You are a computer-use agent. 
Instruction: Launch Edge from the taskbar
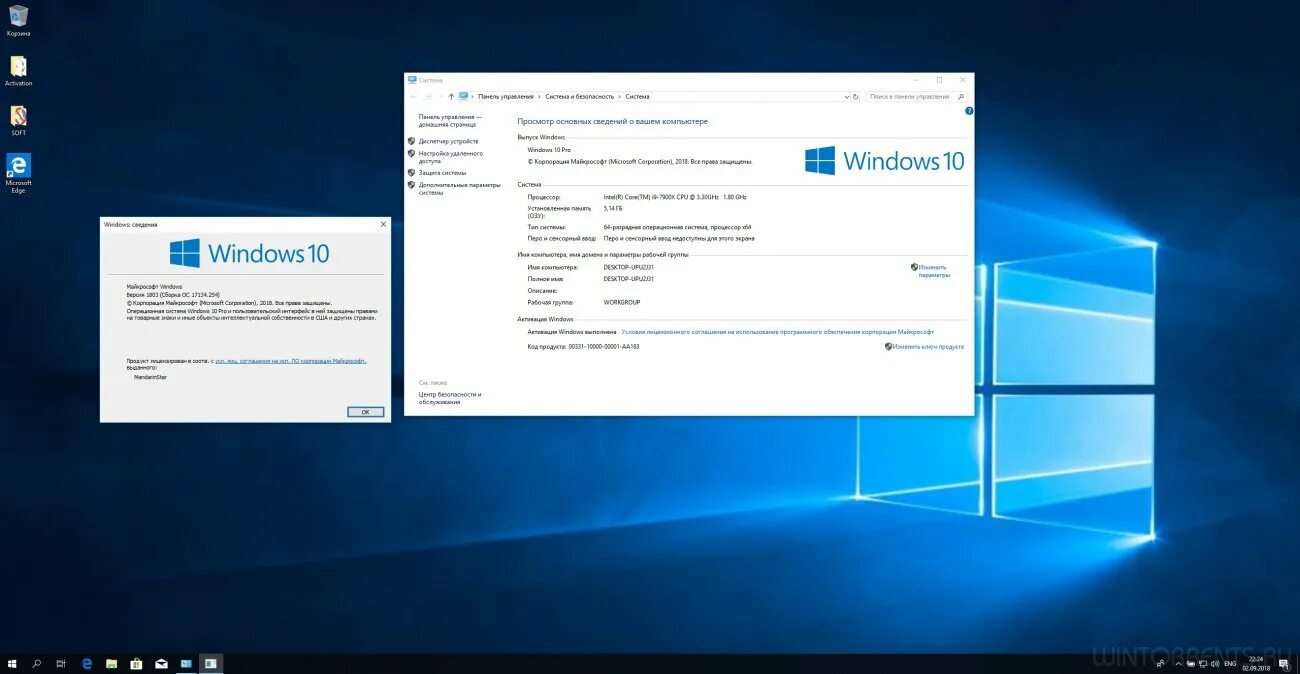point(87,663)
